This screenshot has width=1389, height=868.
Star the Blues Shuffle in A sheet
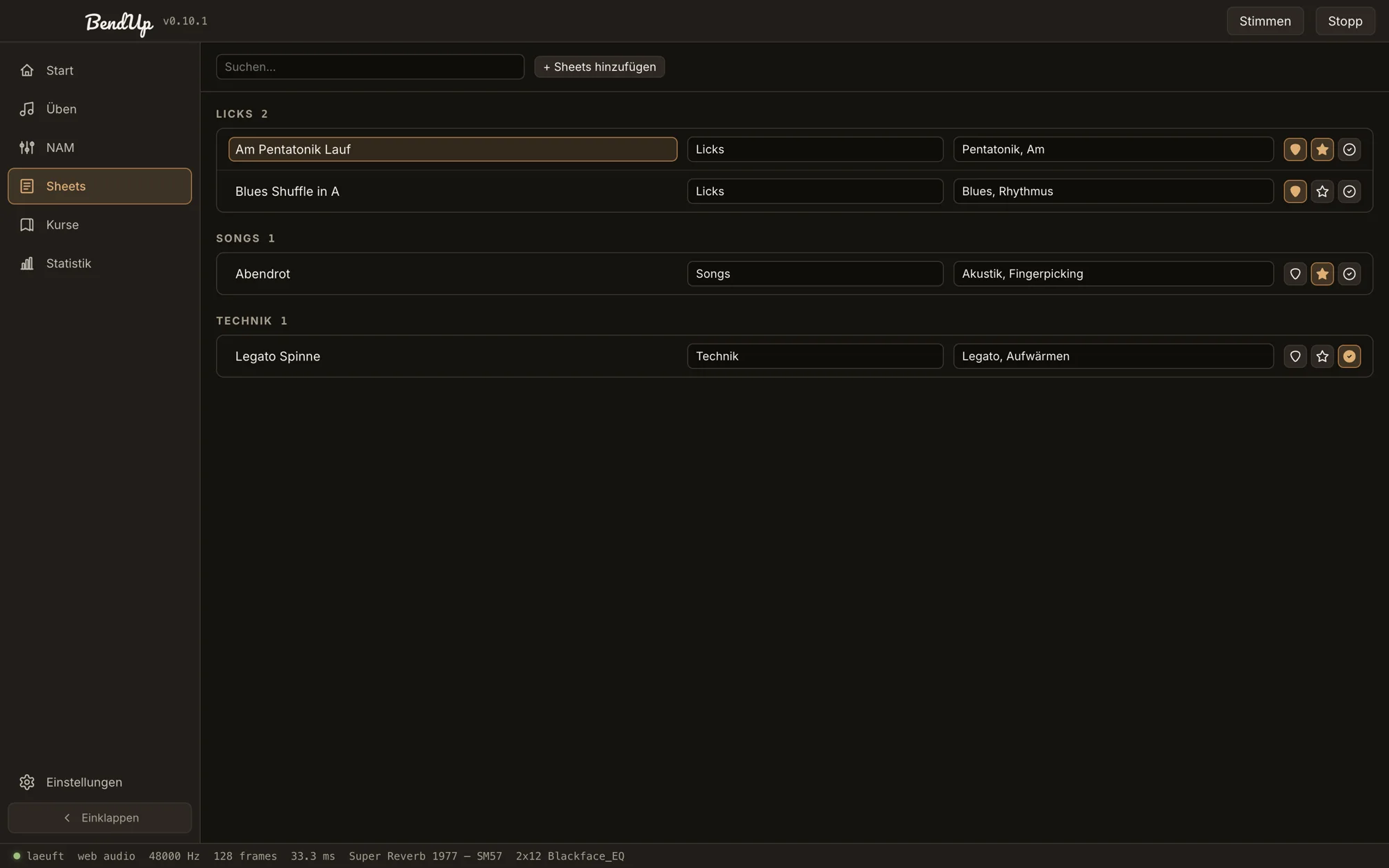click(1322, 191)
